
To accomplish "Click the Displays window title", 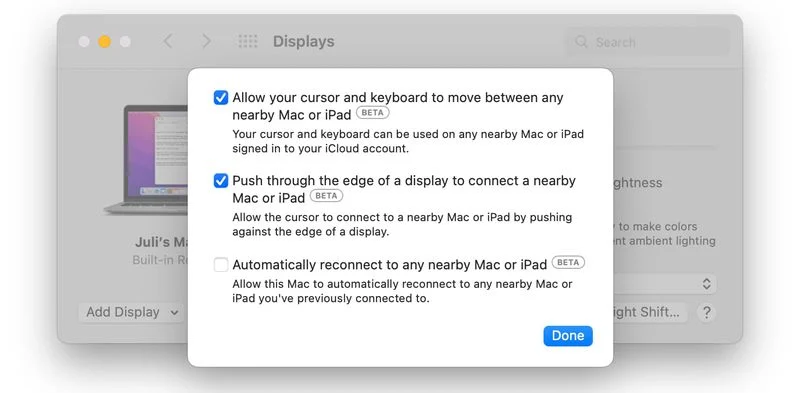I will 304,41.
